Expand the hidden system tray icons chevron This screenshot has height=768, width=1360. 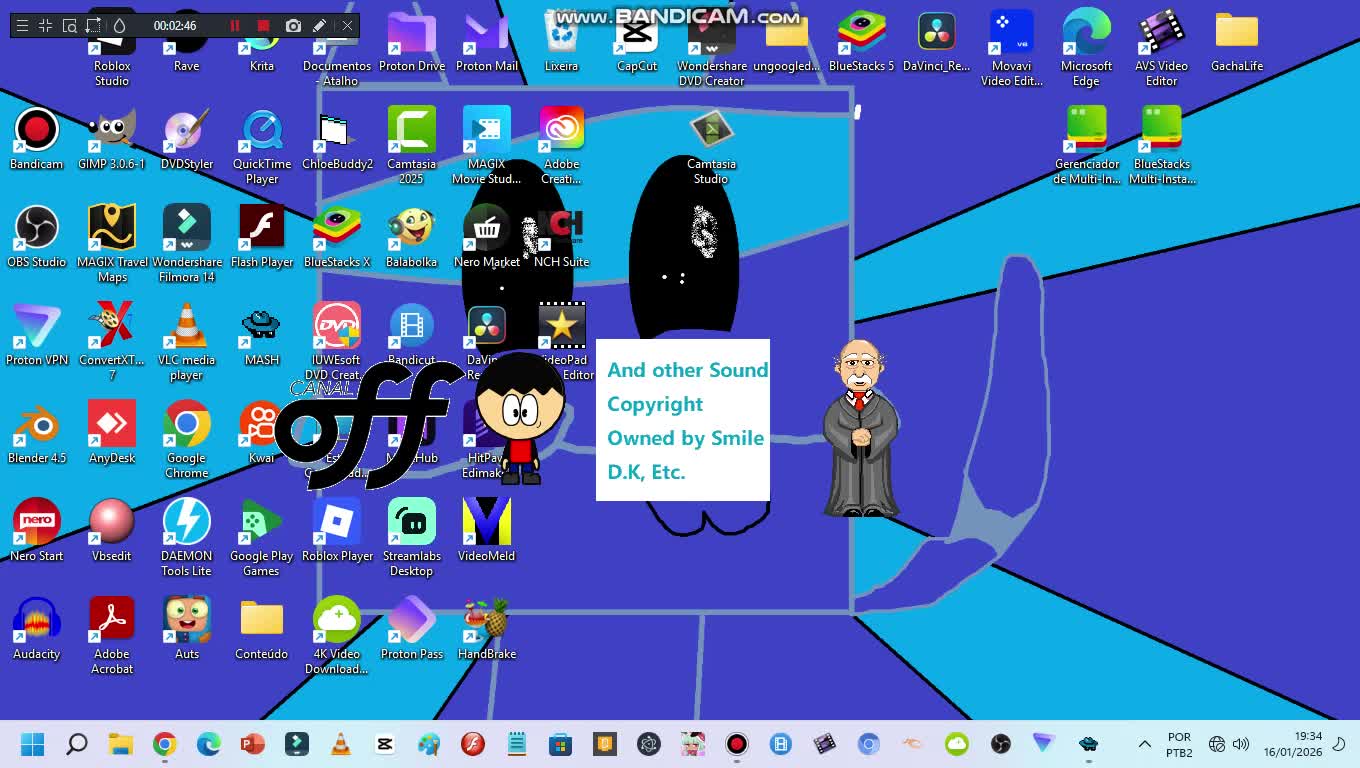1144,744
